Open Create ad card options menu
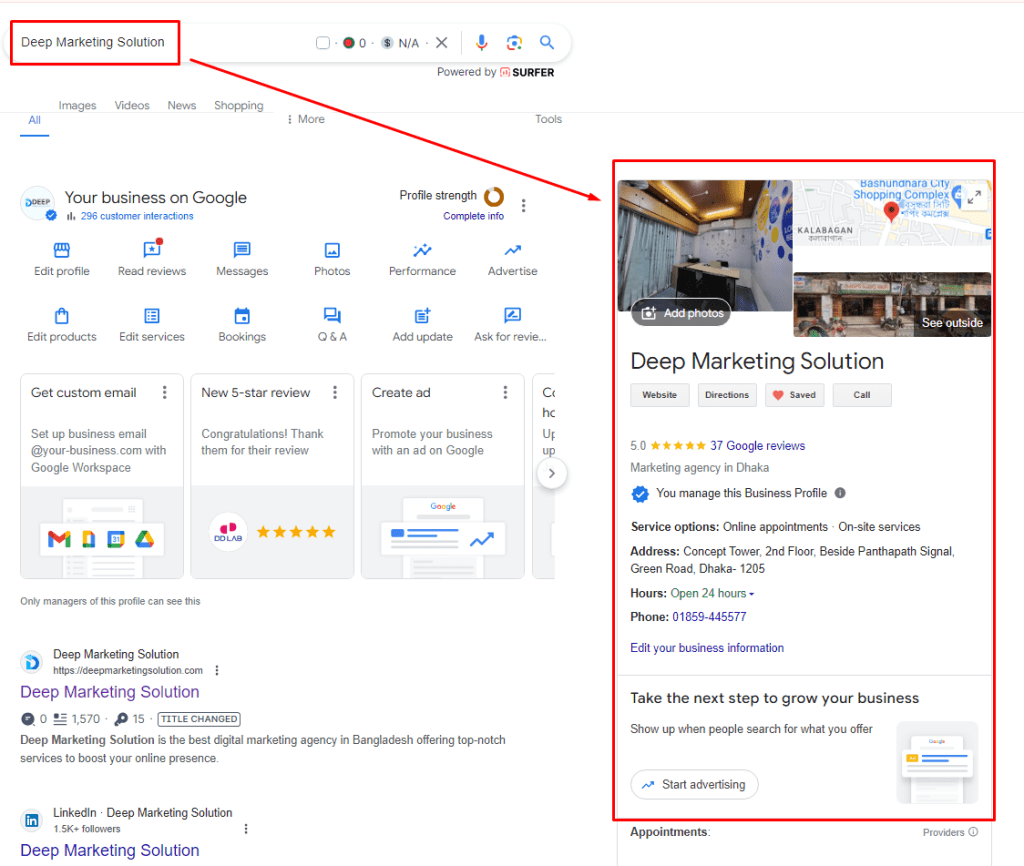1024x866 pixels. point(505,393)
